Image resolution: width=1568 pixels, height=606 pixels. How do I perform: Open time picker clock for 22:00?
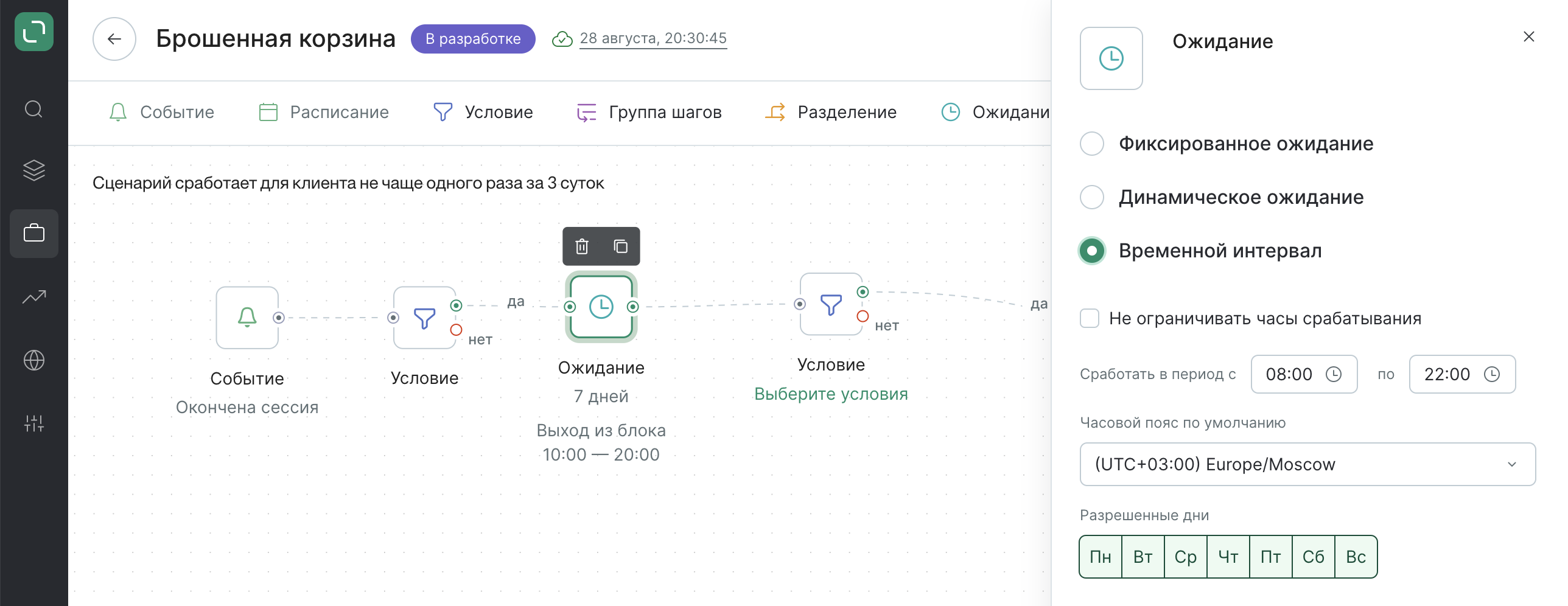point(1492,374)
